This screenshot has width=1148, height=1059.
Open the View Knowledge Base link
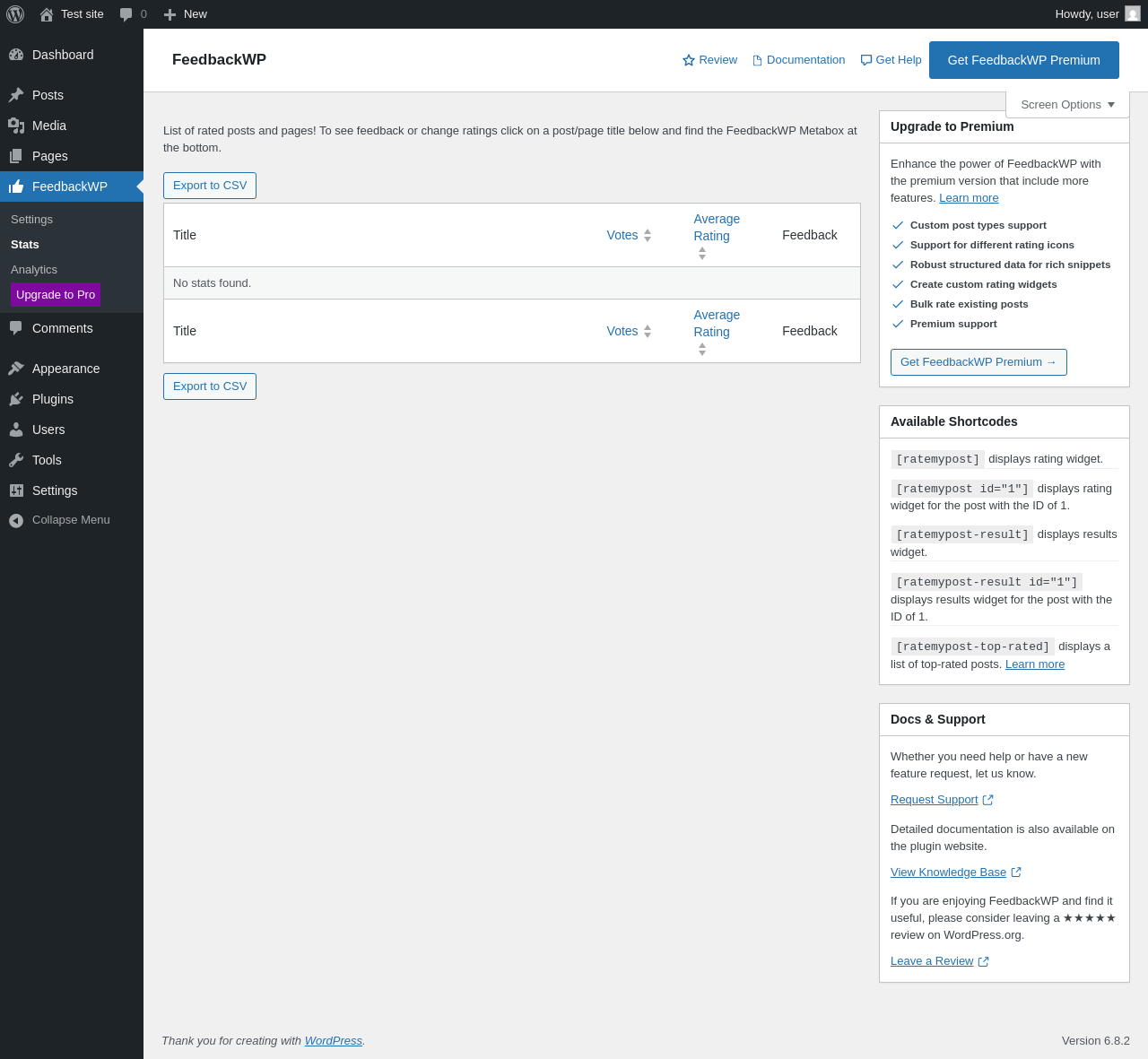pyautogui.click(x=949, y=872)
